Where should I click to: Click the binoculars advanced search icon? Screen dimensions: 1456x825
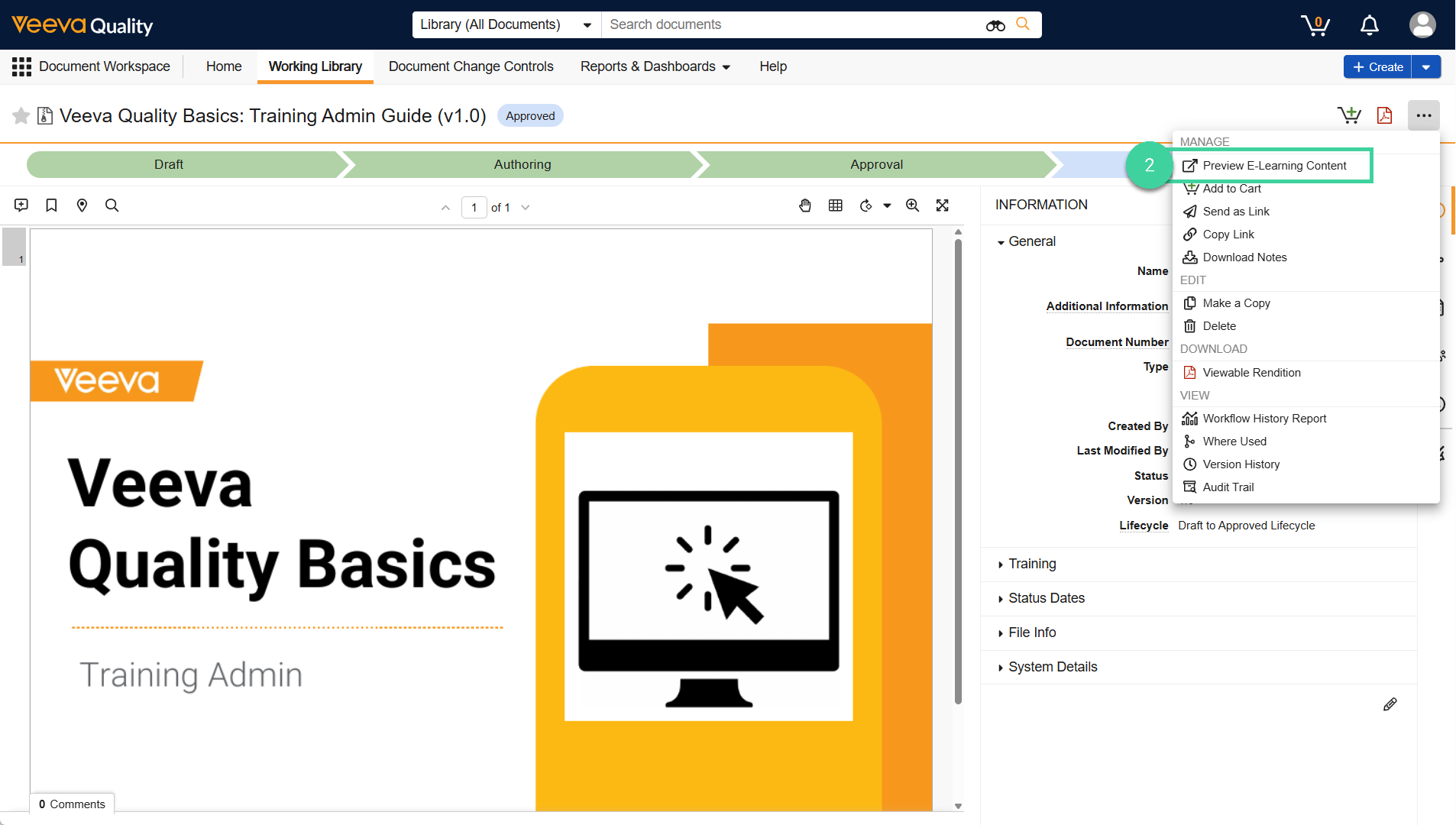[995, 25]
